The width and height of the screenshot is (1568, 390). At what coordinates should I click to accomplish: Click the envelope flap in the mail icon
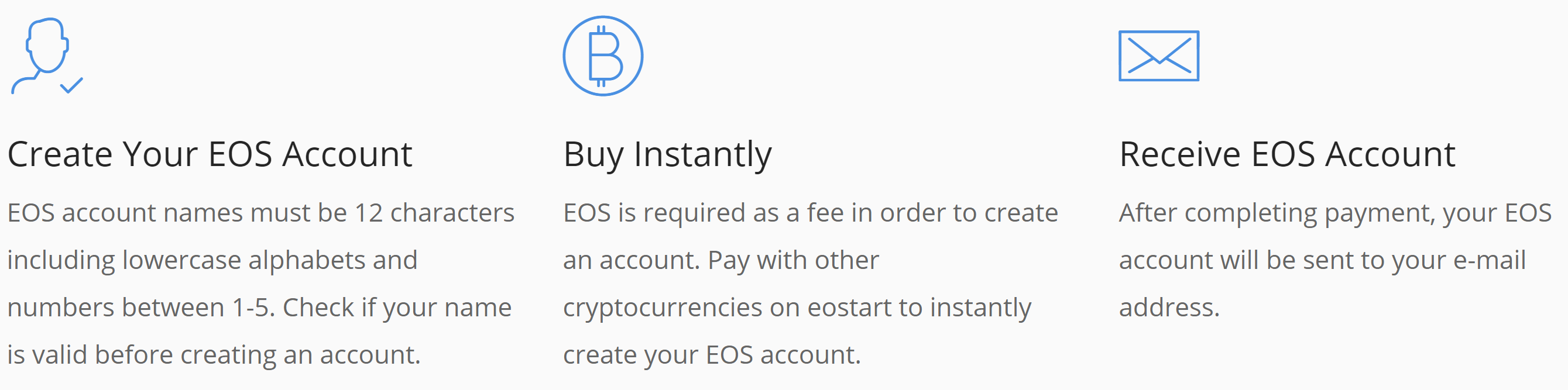click(1159, 50)
